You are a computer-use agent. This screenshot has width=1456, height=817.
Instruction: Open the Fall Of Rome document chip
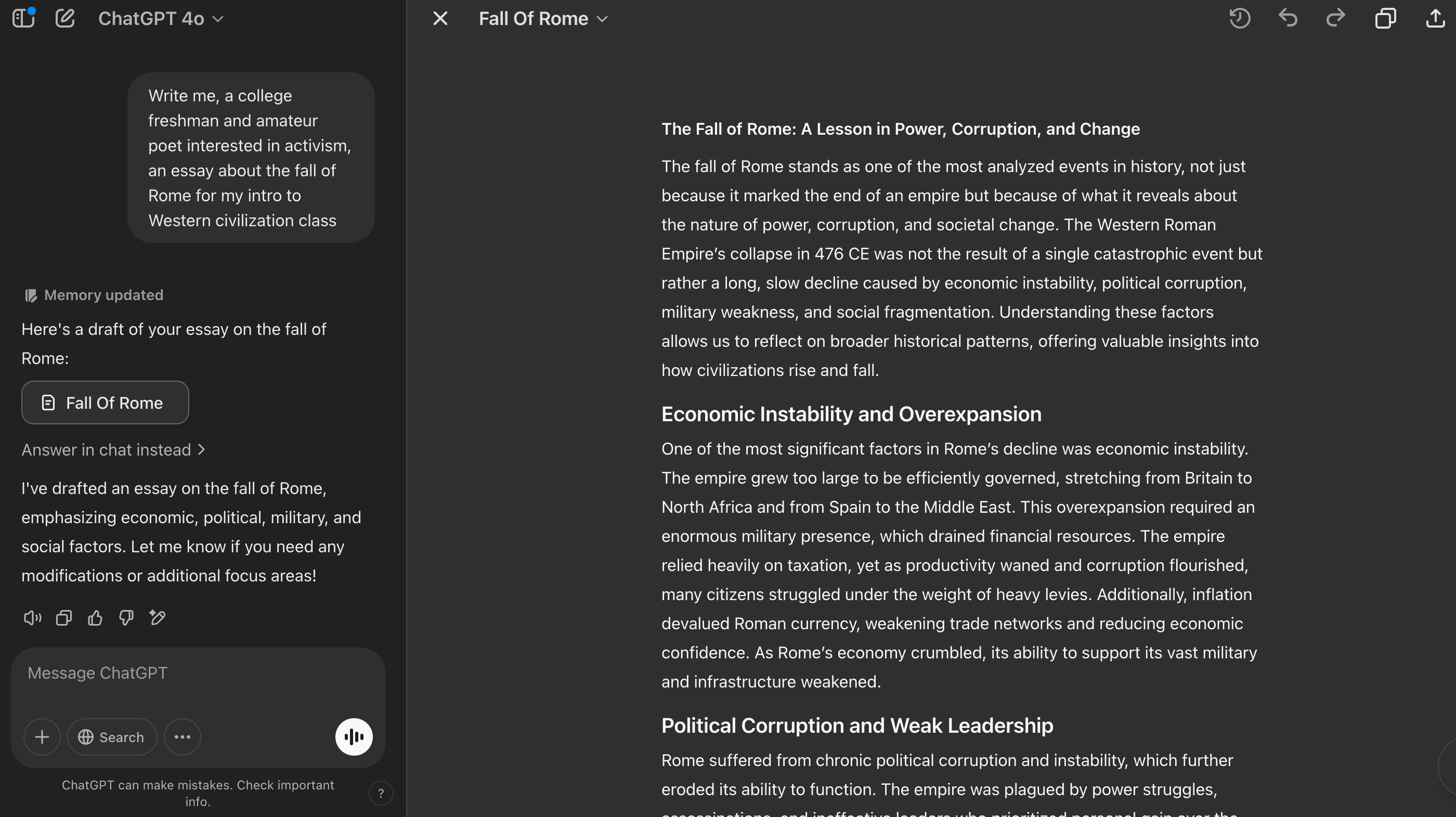tap(105, 403)
